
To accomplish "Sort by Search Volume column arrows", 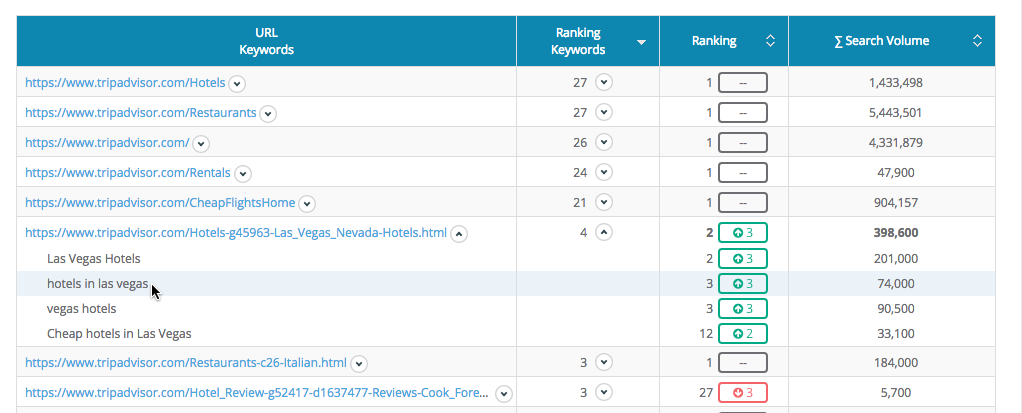I will click(977, 41).
